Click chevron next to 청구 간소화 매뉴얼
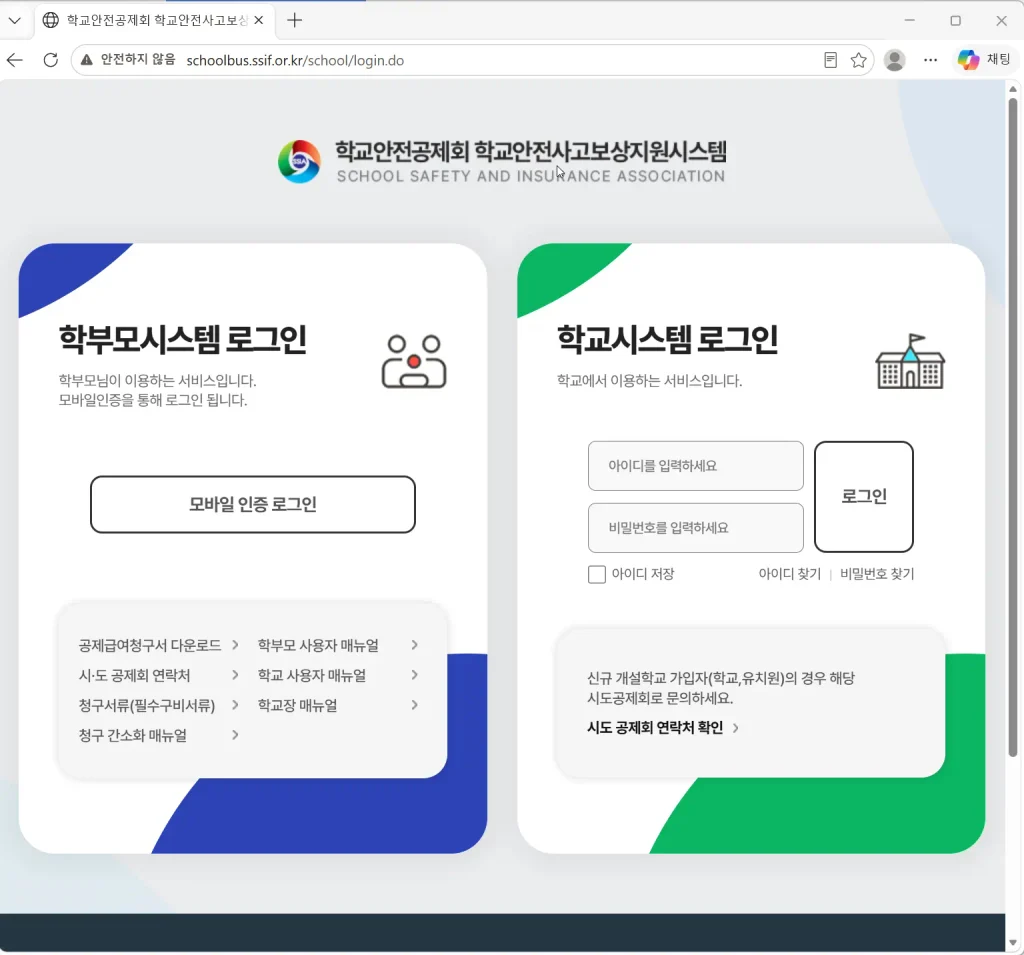The image size is (1024, 955). coord(235,735)
